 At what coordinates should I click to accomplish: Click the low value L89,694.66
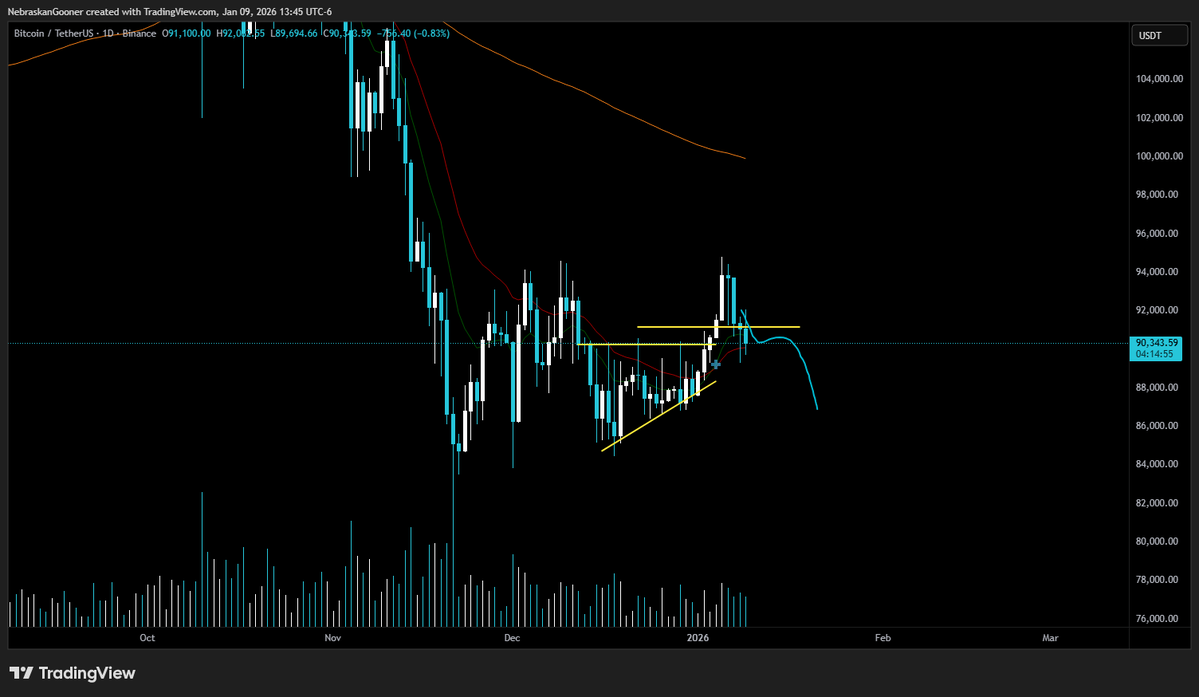click(x=294, y=33)
